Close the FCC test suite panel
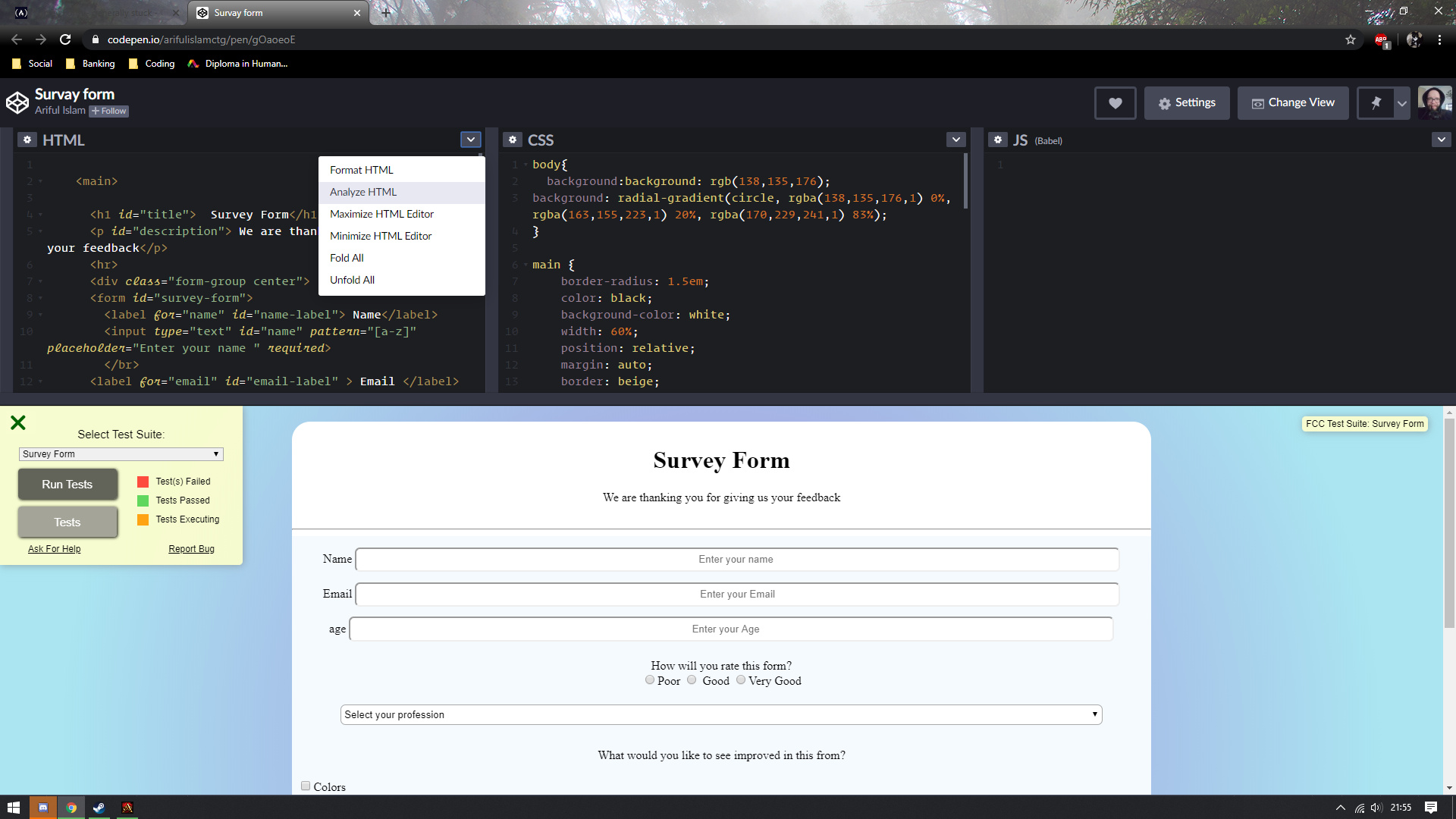 pyautogui.click(x=18, y=422)
